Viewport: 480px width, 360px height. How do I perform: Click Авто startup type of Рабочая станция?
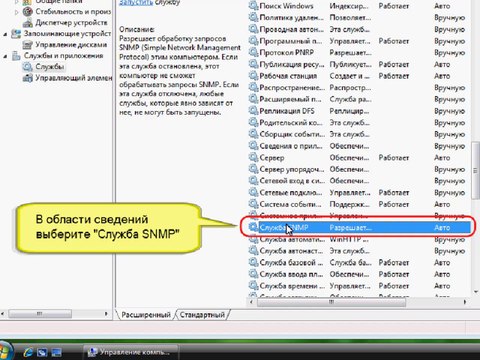pos(442,76)
